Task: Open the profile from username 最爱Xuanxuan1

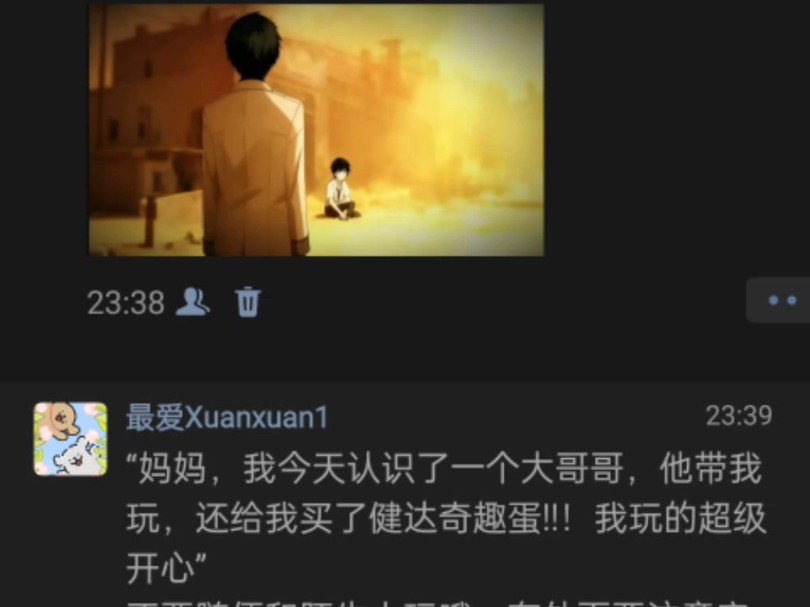Action: (227, 417)
